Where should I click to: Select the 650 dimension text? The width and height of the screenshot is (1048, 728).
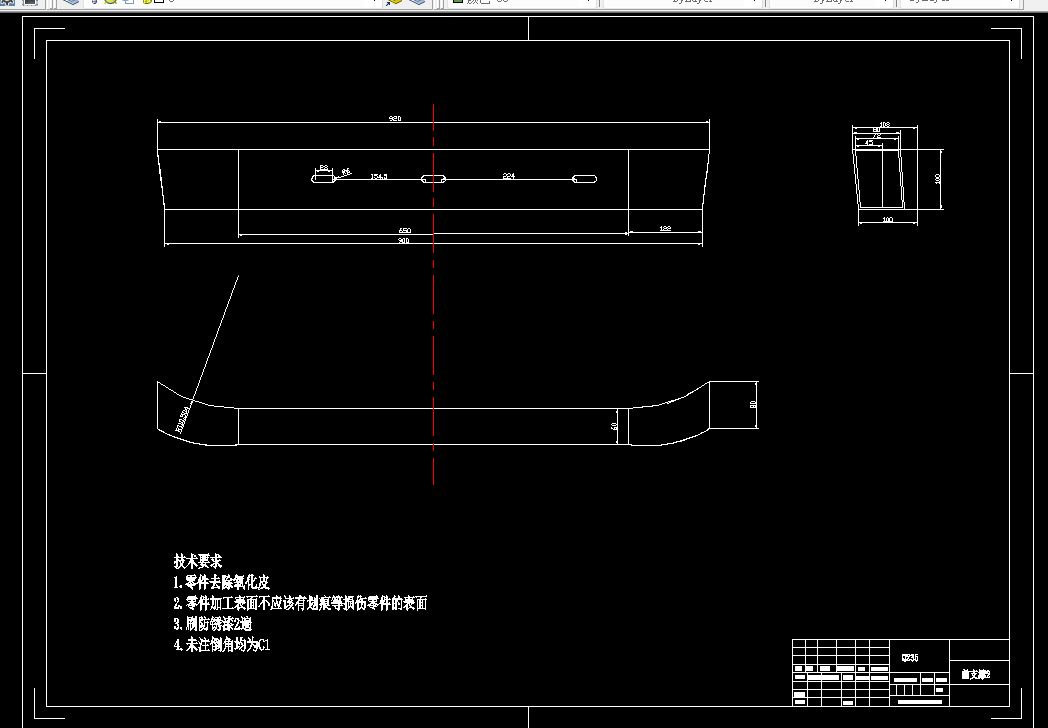coord(404,231)
